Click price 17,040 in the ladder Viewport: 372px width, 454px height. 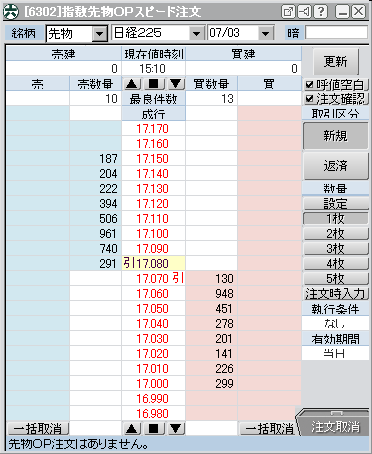[153, 324]
